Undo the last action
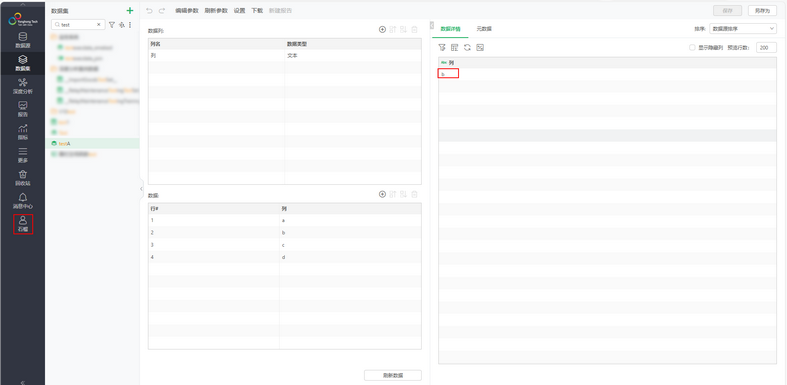The height and width of the screenshot is (385, 787). click(x=149, y=11)
